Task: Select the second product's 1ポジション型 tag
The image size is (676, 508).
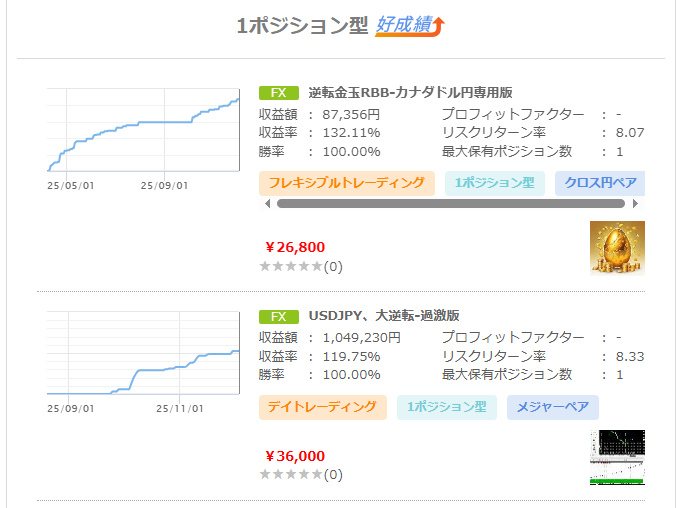Action: pos(446,407)
